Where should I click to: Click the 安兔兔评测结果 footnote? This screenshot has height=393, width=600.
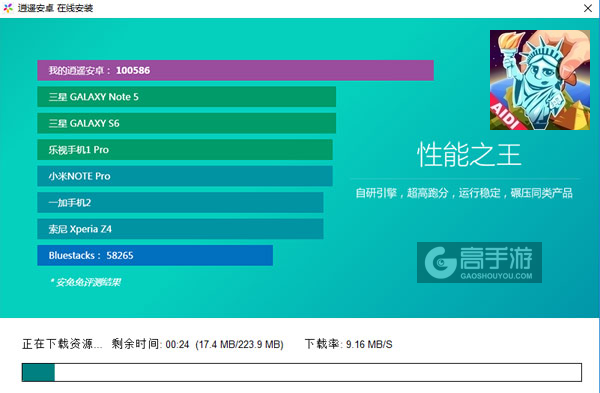(x=86, y=282)
